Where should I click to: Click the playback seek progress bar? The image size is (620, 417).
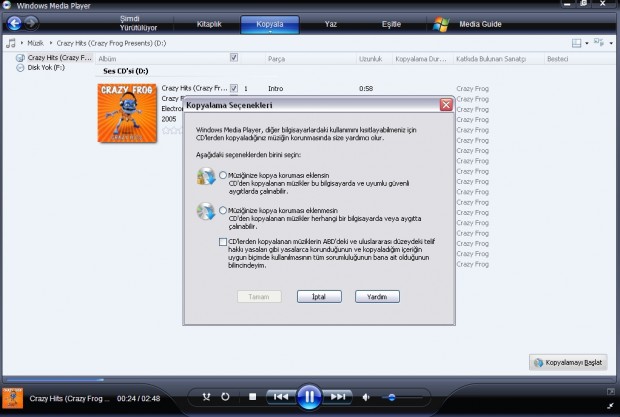pos(310,380)
